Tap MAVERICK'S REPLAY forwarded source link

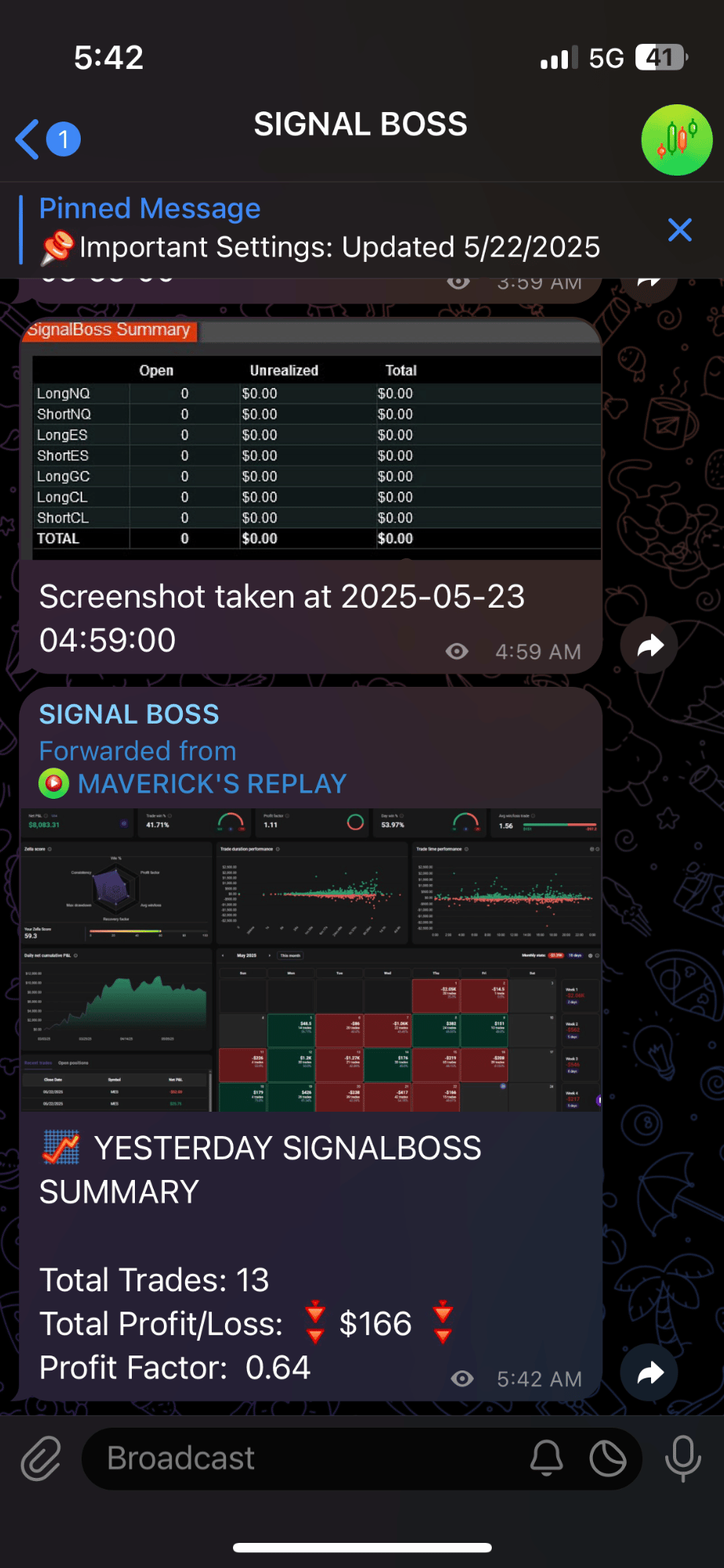click(x=212, y=784)
